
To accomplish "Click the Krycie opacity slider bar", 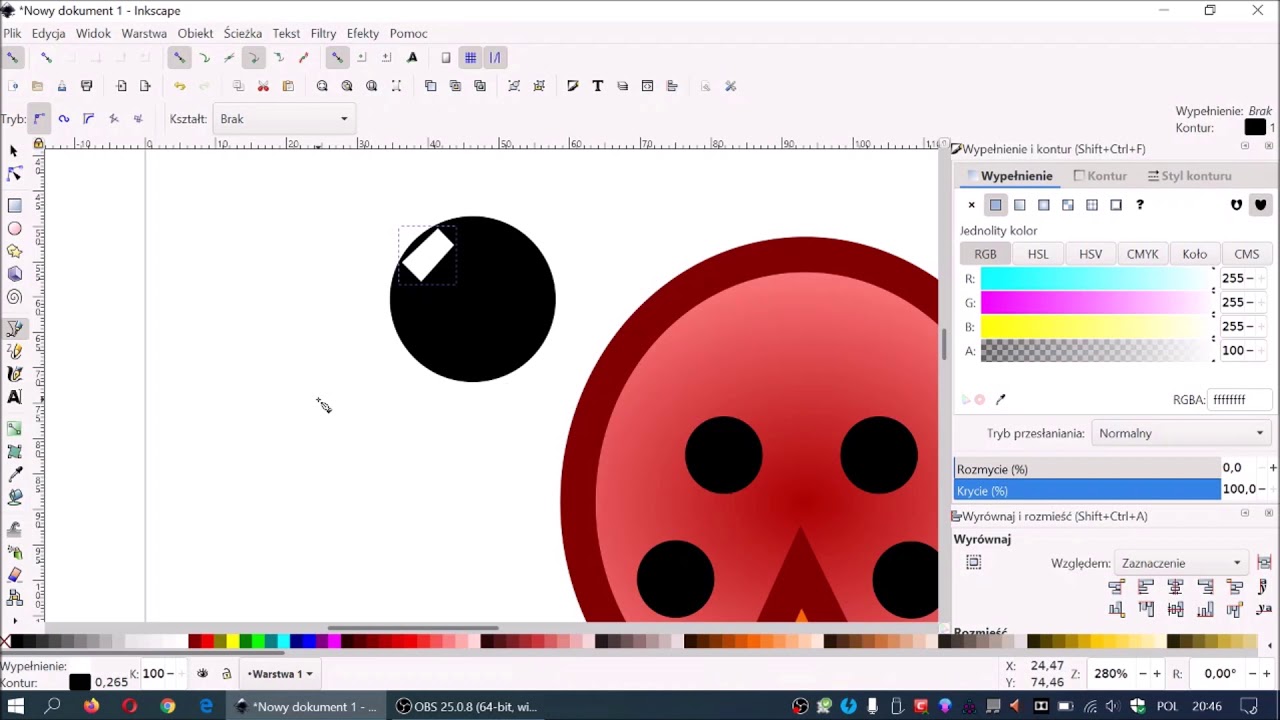I will tap(1087, 490).
